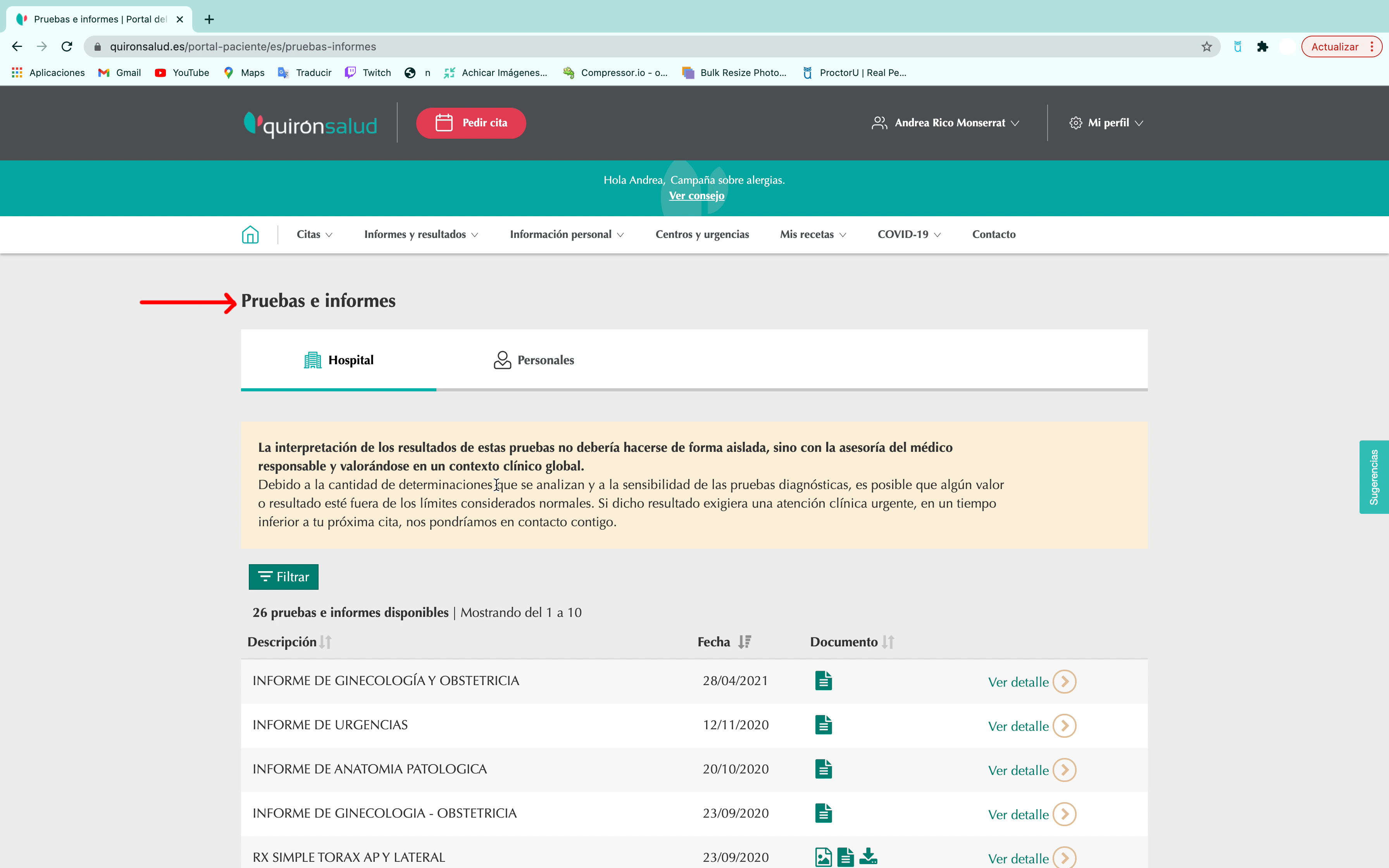Follow the Ver consejo link

click(696, 196)
